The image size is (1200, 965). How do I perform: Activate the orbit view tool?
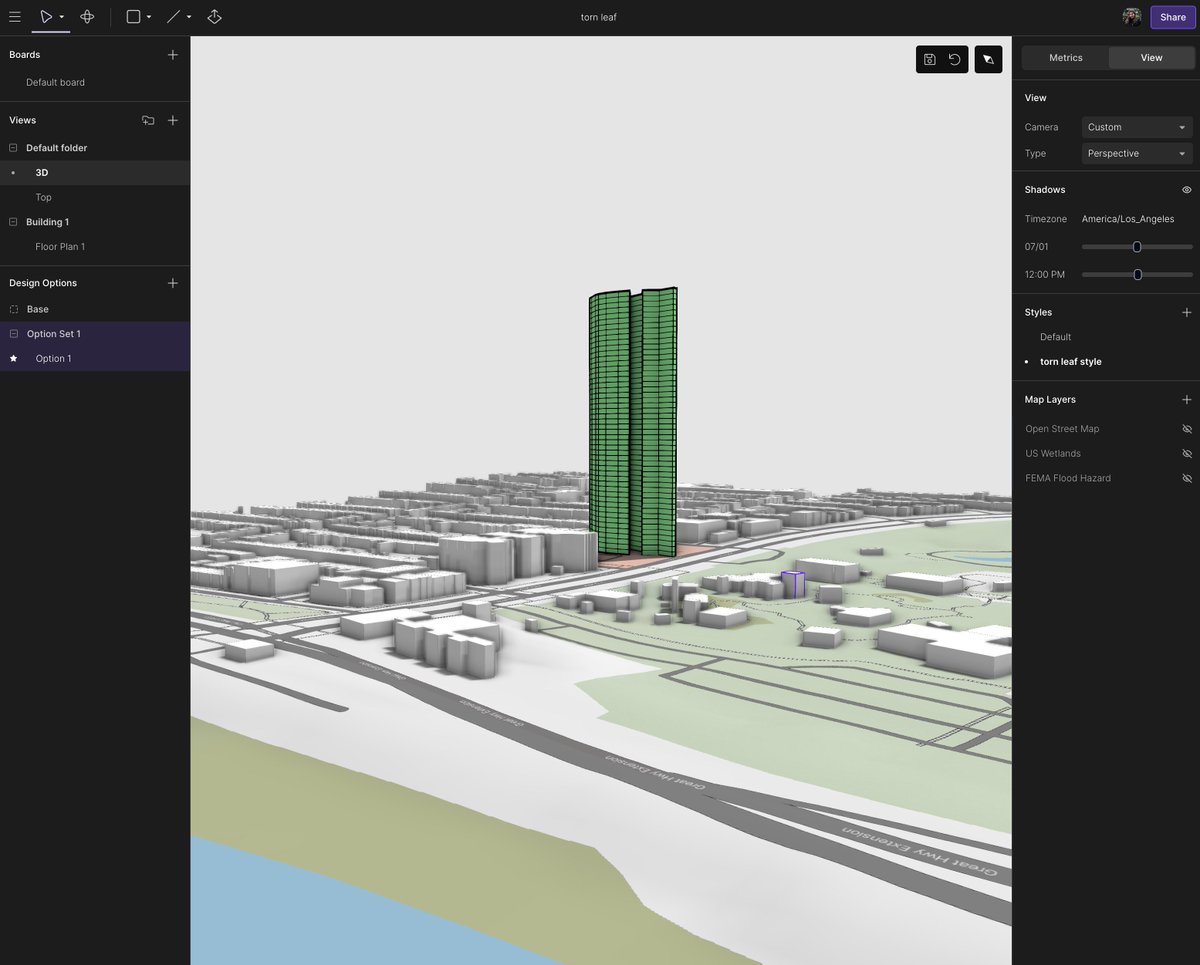[x=87, y=17]
